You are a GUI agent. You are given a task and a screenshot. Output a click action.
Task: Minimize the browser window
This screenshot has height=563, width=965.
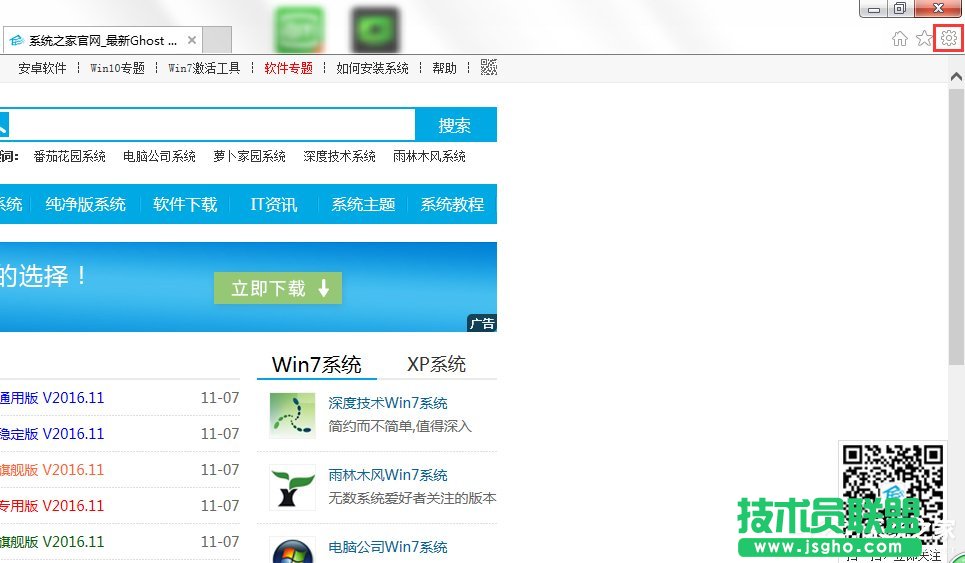click(x=873, y=9)
